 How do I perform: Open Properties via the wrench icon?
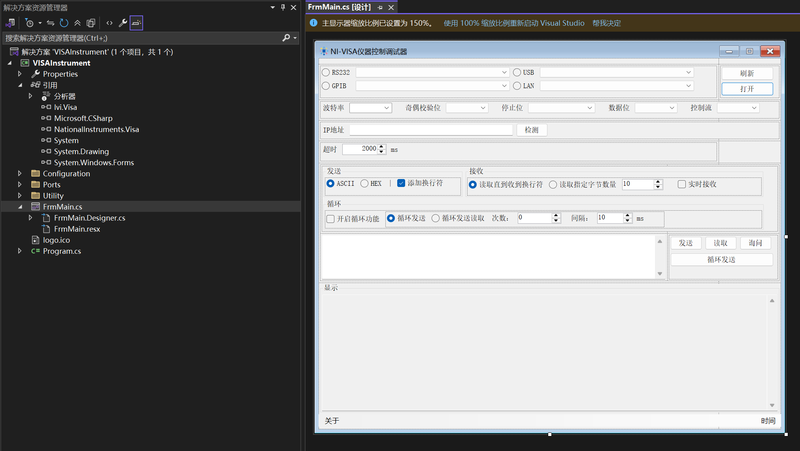(x=123, y=23)
